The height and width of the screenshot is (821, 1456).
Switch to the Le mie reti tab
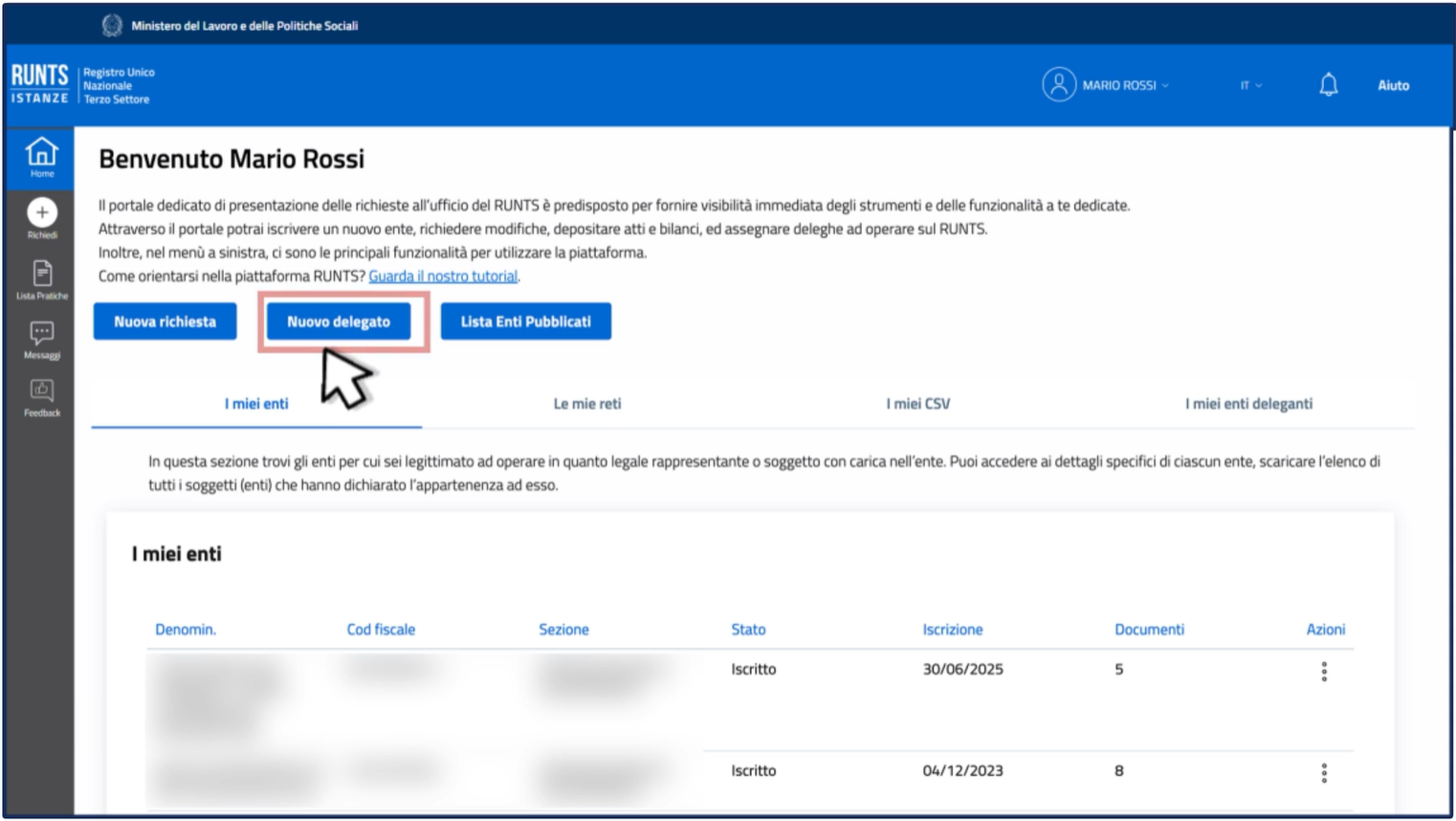pos(586,404)
